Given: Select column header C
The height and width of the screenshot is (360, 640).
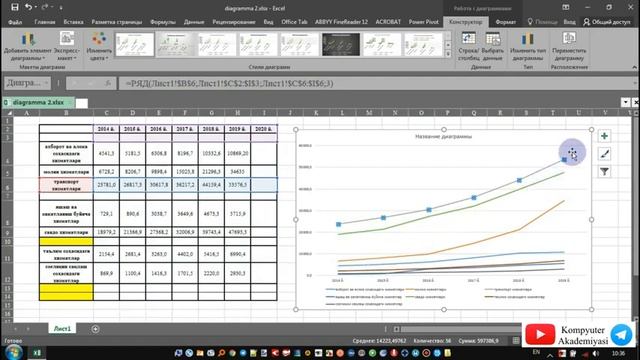Looking at the screenshot, I should point(107,113).
